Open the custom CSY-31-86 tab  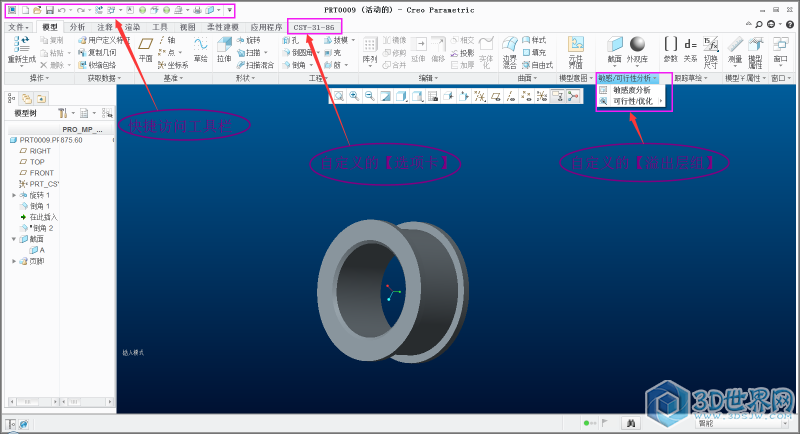pyautogui.click(x=313, y=26)
